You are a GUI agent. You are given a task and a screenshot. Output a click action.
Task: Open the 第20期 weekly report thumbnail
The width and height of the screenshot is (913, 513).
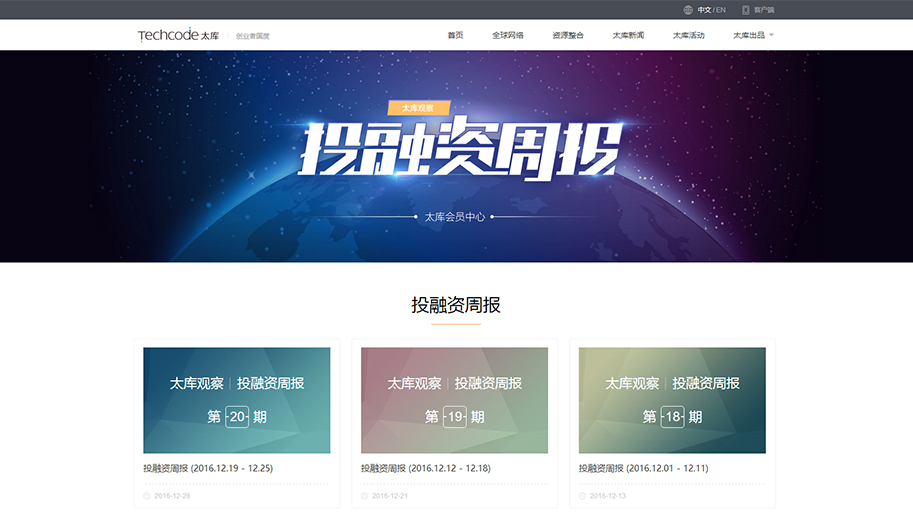tap(236, 400)
